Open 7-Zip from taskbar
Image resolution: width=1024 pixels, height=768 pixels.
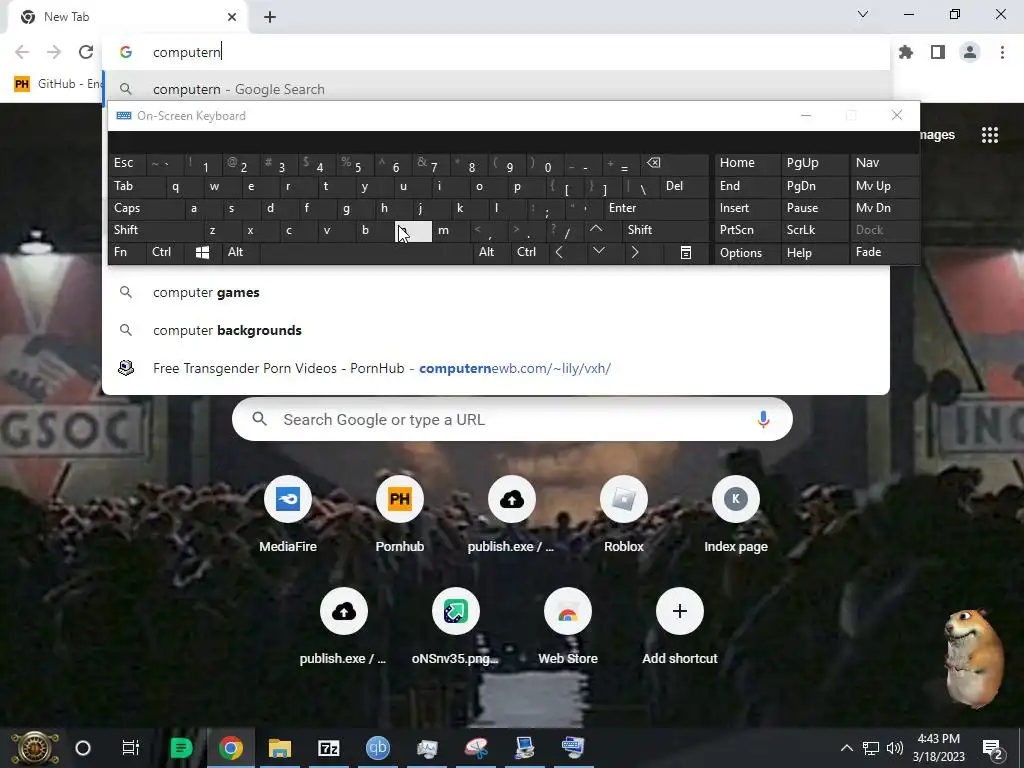pyautogui.click(x=328, y=748)
